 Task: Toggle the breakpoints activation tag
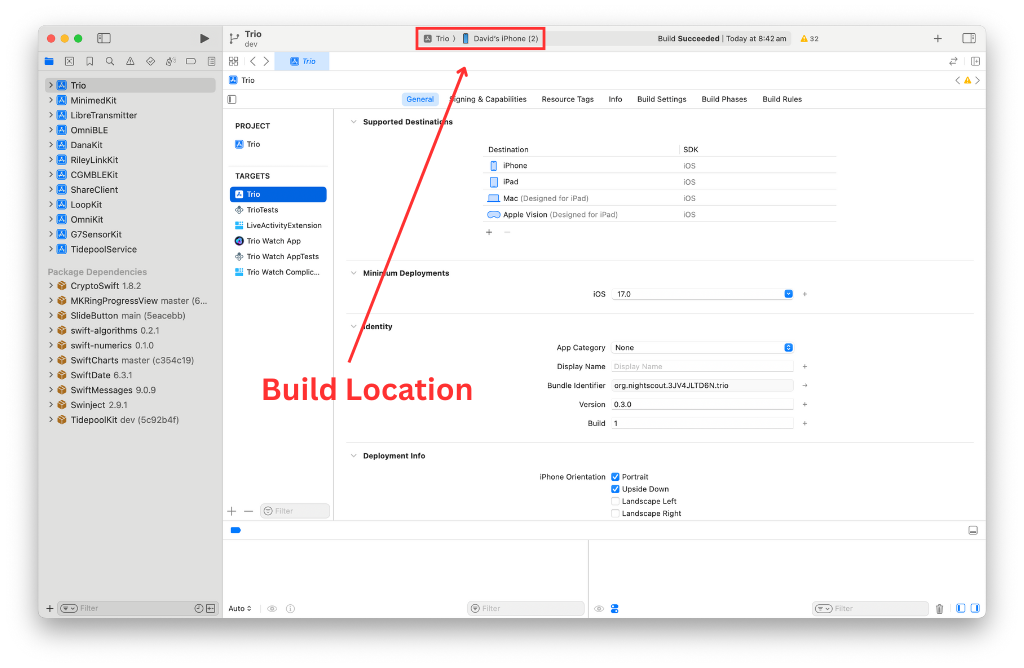236,530
